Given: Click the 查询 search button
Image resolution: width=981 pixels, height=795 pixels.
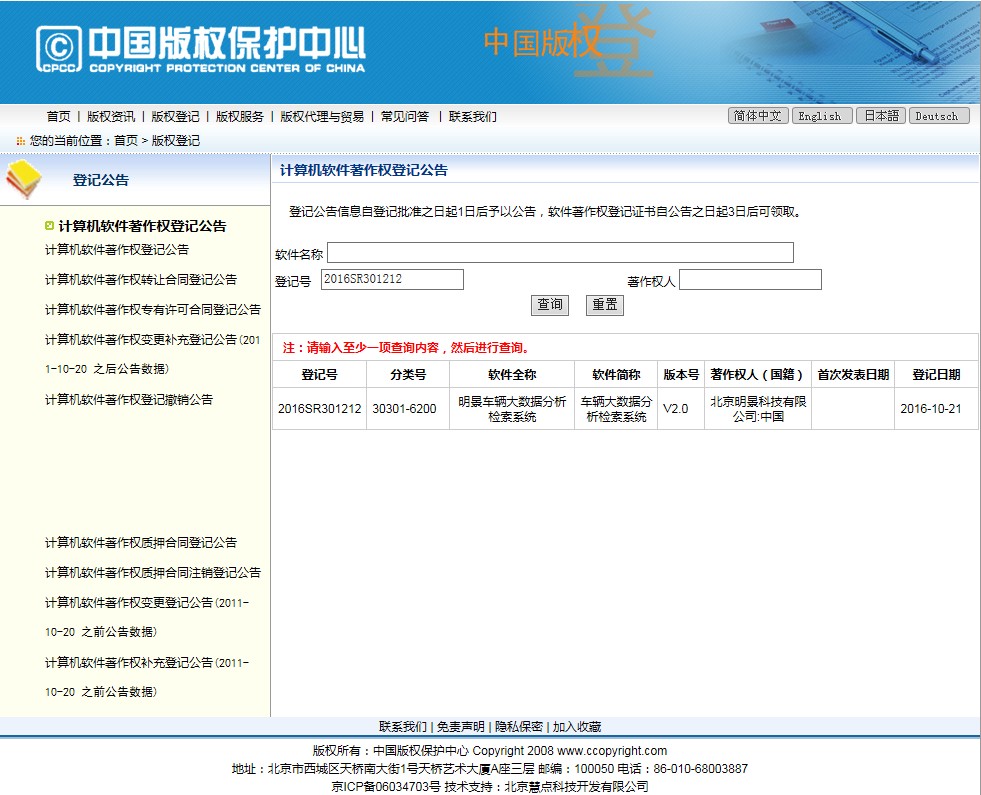Looking at the screenshot, I should 550,305.
